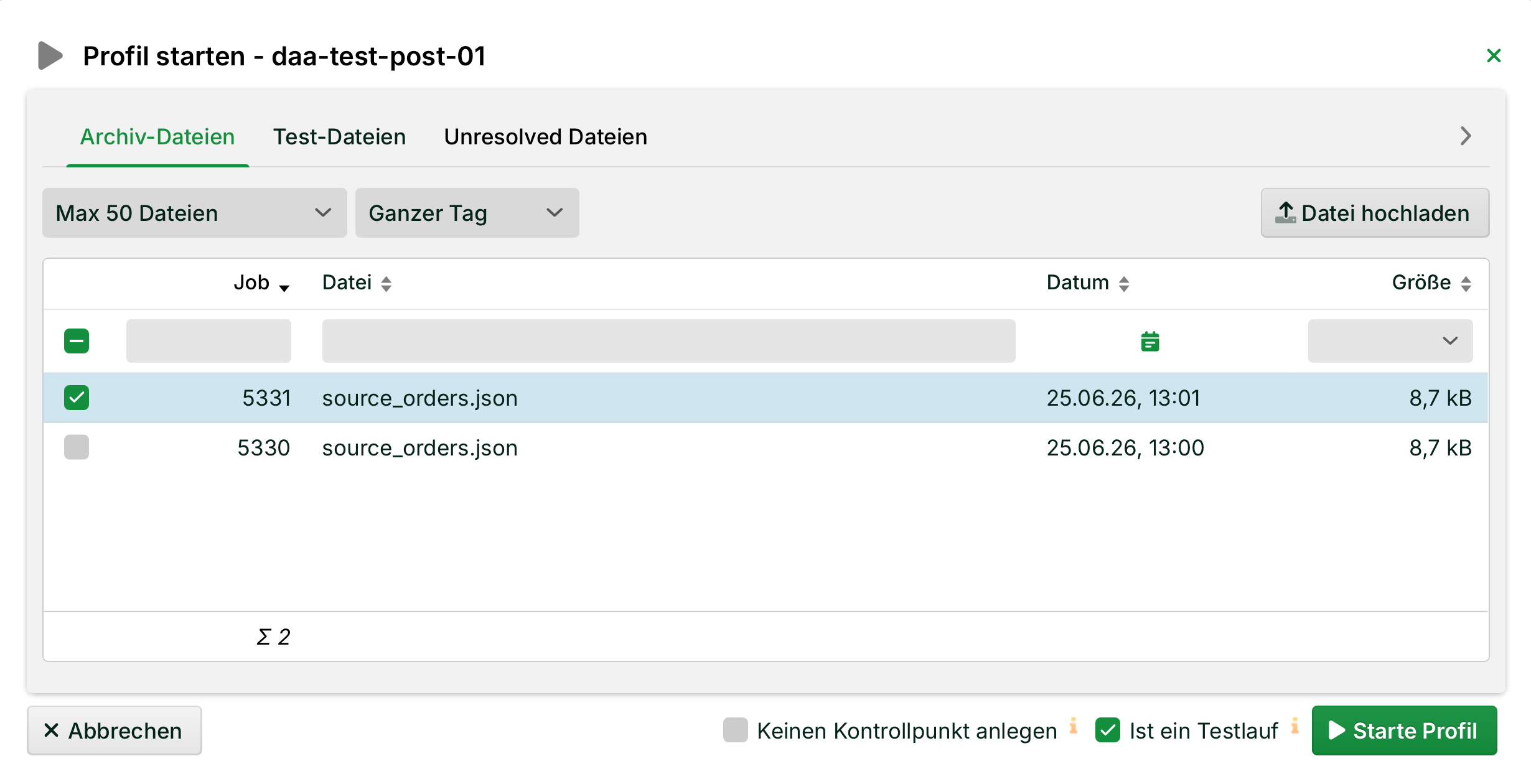Open the Unresolved Dateien tab

point(545,137)
